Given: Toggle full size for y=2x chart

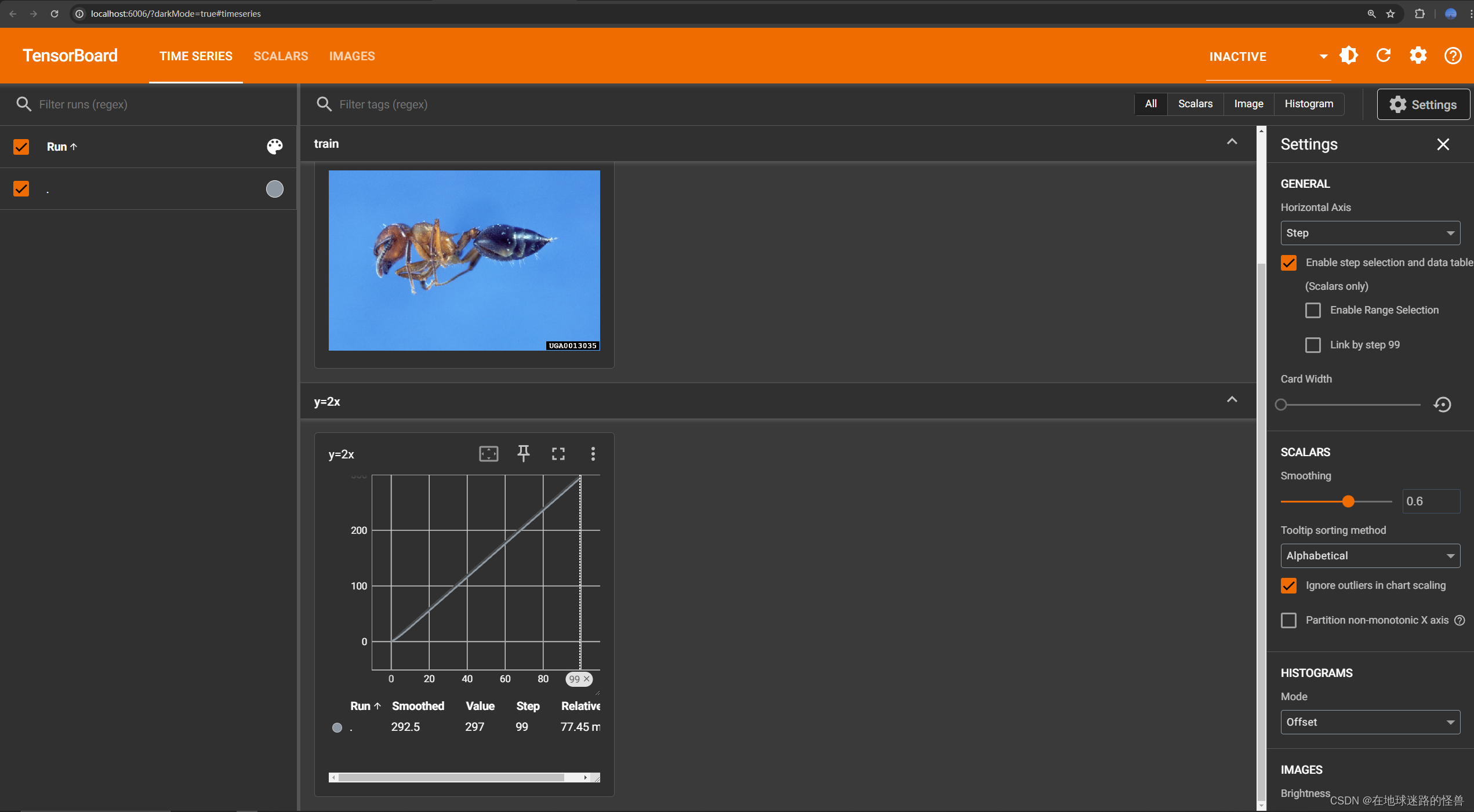Looking at the screenshot, I should pyautogui.click(x=558, y=454).
